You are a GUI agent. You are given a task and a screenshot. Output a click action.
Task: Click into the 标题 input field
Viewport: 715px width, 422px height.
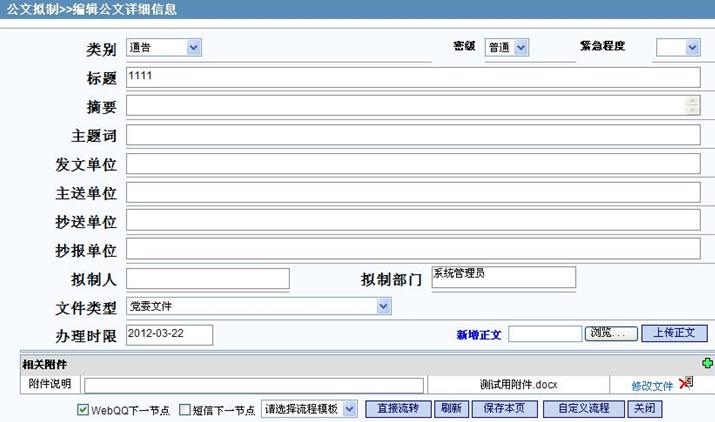[x=412, y=78]
